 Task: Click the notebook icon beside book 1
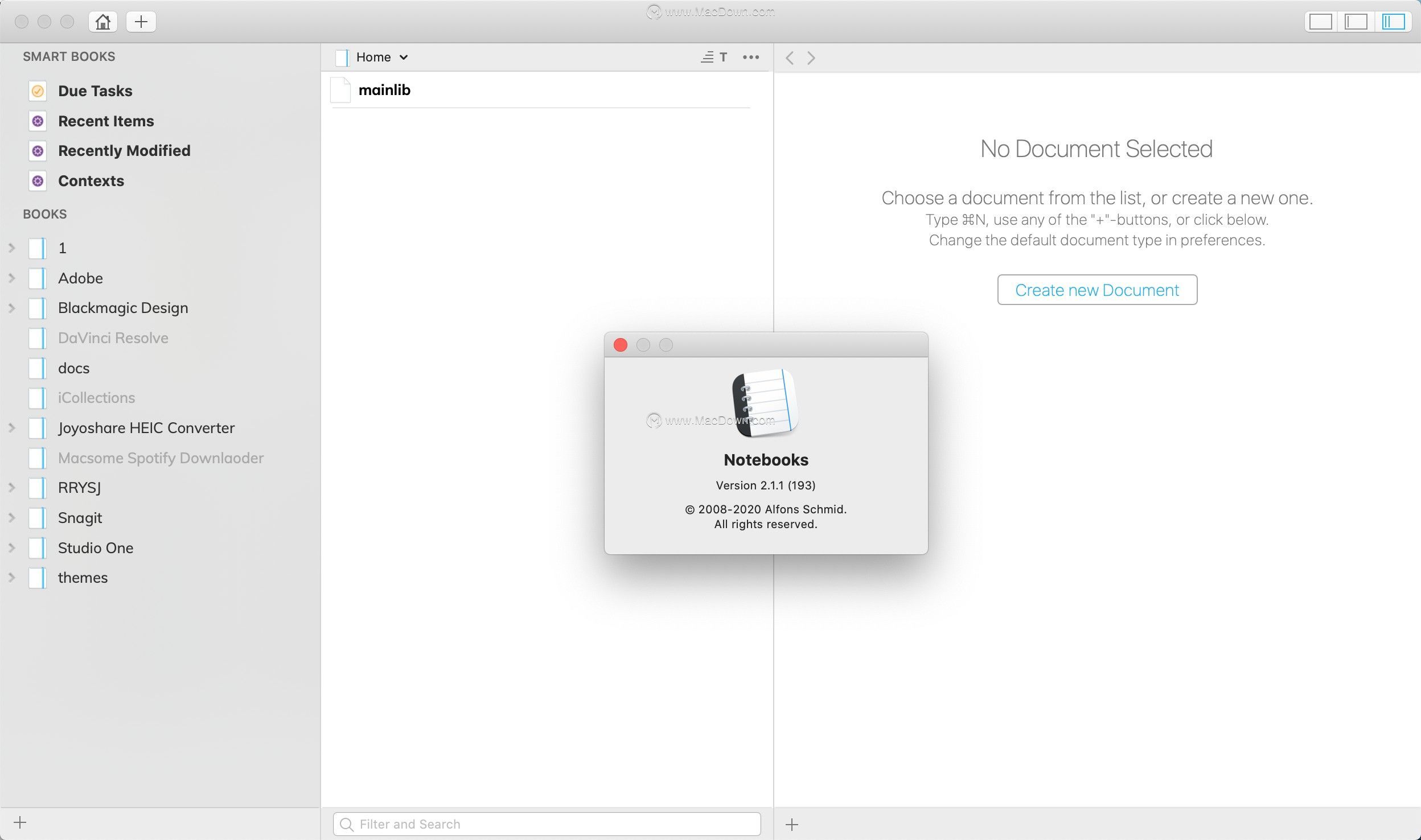click(38, 248)
